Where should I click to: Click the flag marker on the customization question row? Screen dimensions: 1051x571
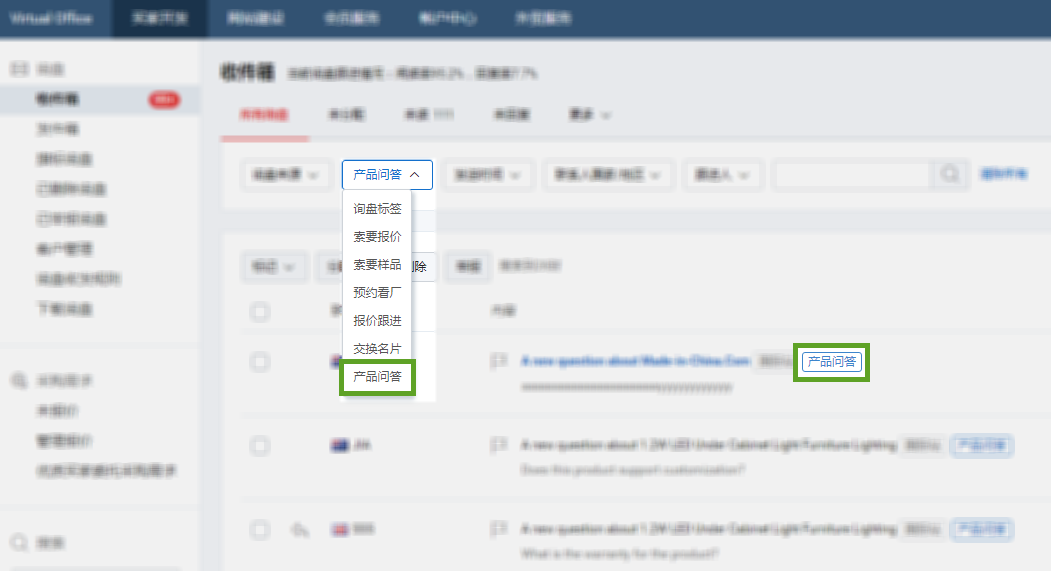499,445
